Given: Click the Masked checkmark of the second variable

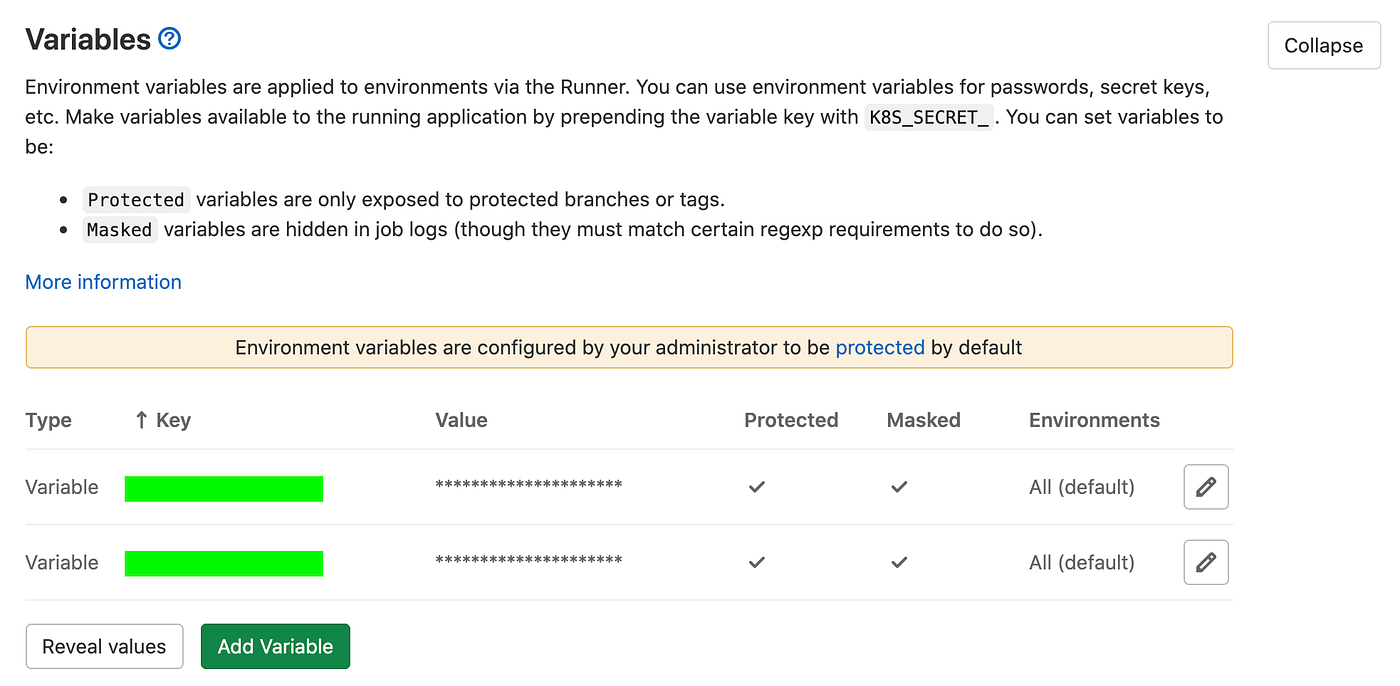Looking at the screenshot, I should (899, 562).
